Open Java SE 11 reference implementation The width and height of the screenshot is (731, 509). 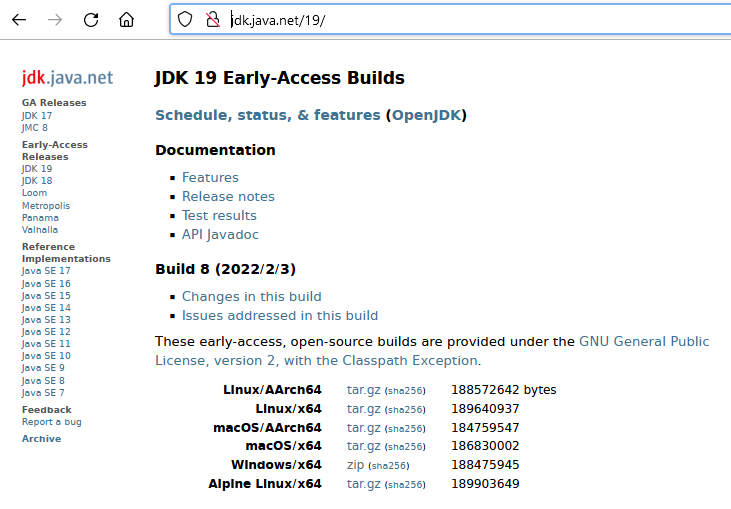[x=46, y=344]
